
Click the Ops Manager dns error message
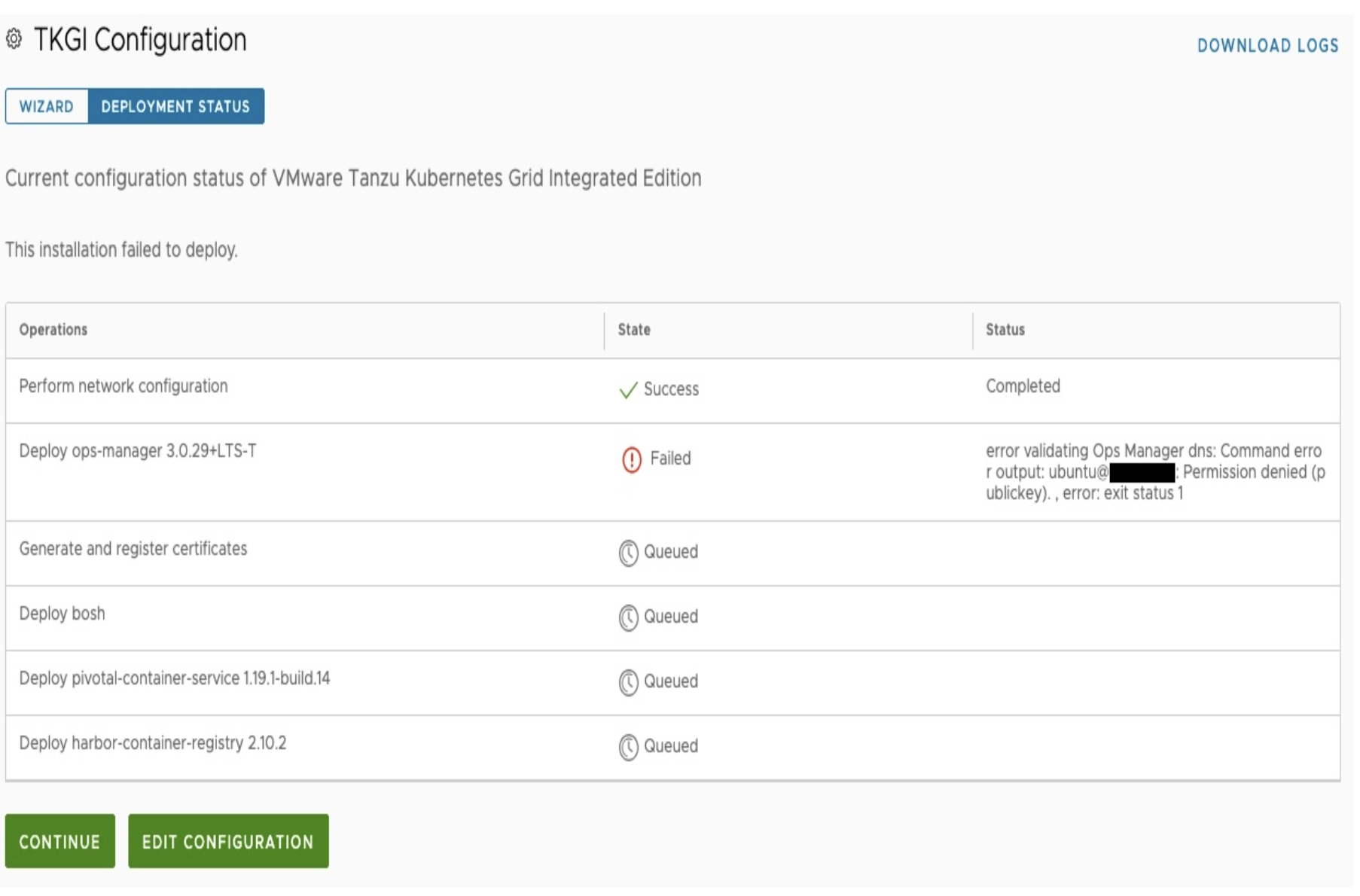(x=1154, y=472)
